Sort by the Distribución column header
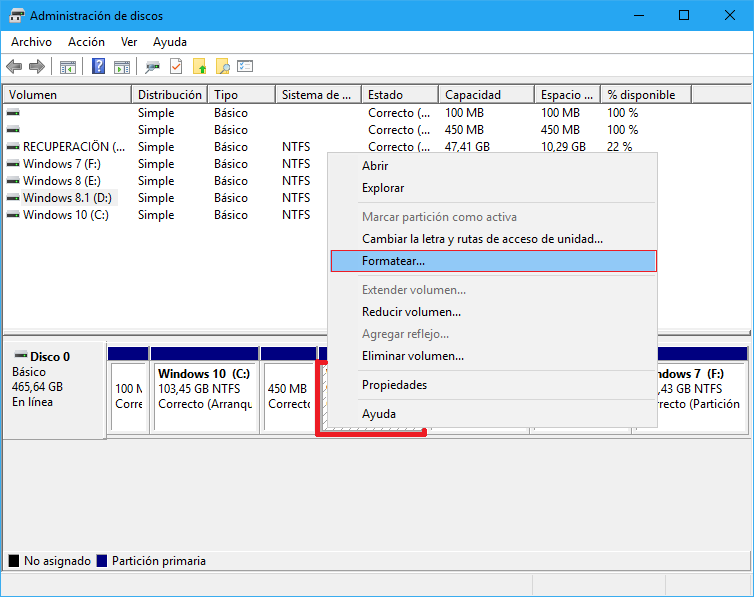Viewport: 754px width, 597px height. (x=170, y=95)
